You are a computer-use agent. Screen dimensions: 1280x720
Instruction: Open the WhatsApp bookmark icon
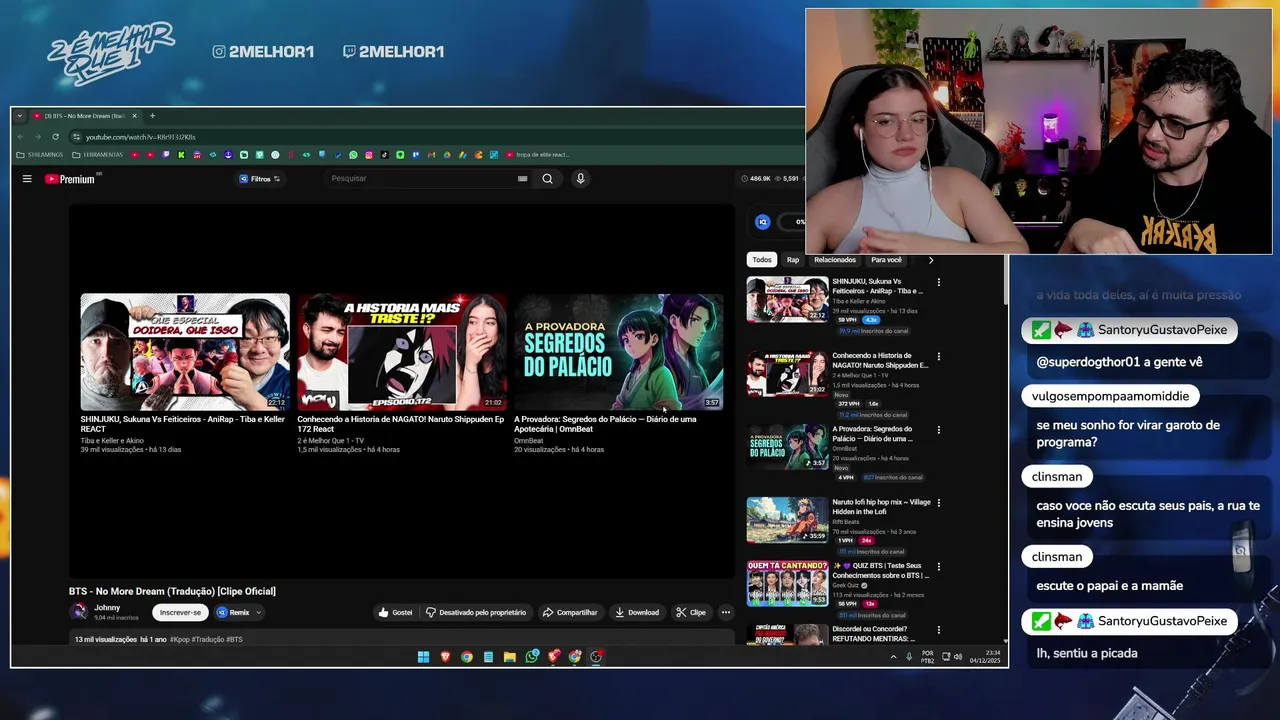[x=353, y=155]
